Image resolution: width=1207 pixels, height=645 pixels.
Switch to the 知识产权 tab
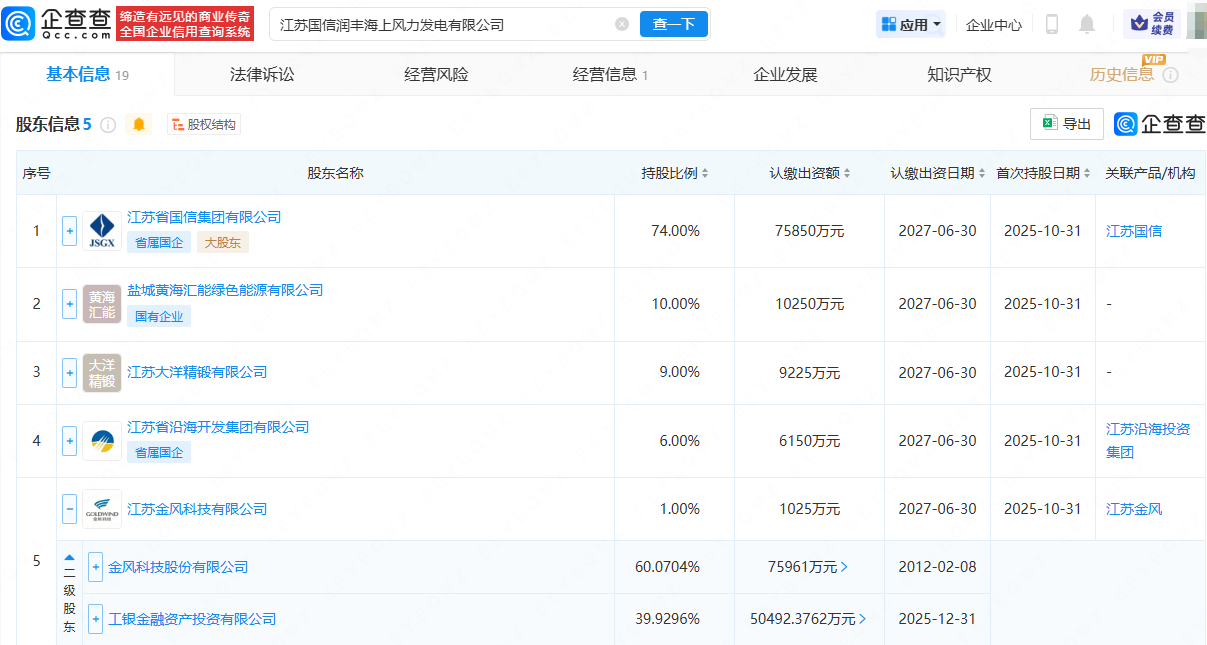pos(959,74)
